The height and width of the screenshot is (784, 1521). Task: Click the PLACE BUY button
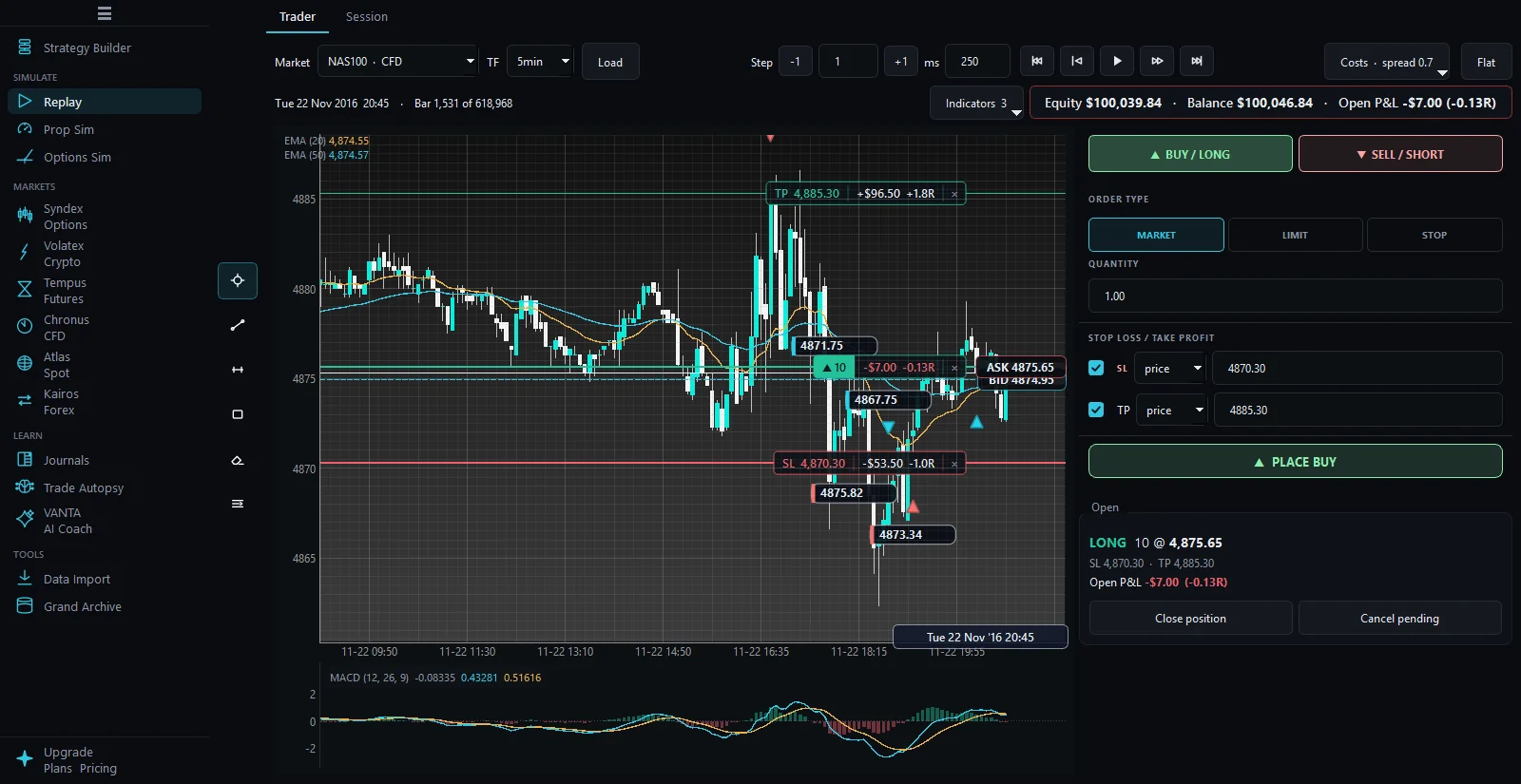(x=1295, y=461)
